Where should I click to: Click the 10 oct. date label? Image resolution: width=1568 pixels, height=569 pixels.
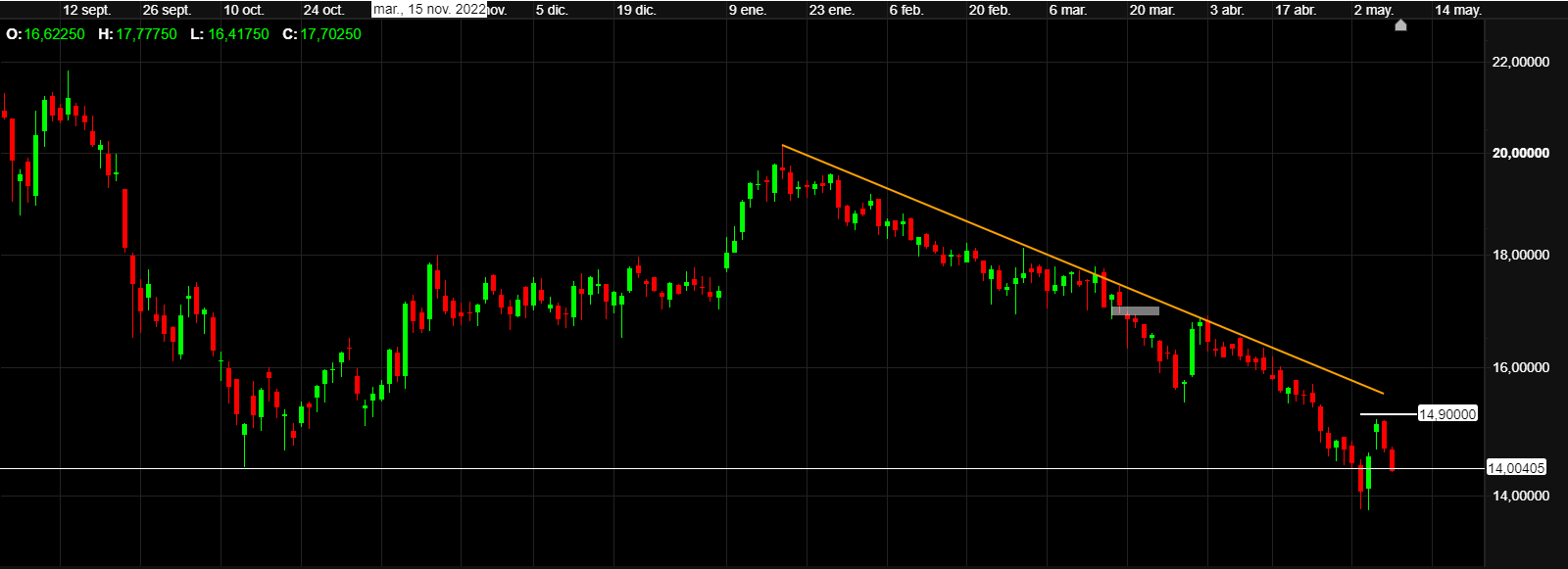click(244, 10)
